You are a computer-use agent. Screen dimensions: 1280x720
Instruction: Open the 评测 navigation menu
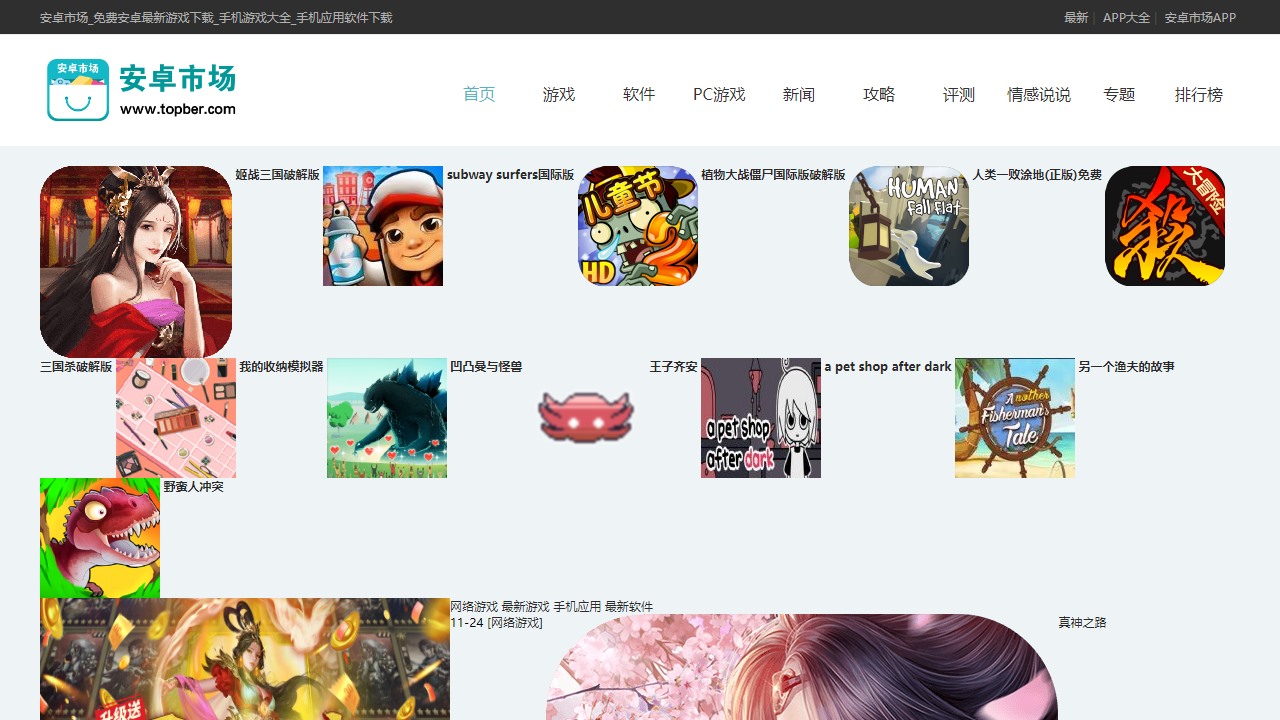coord(959,94)
